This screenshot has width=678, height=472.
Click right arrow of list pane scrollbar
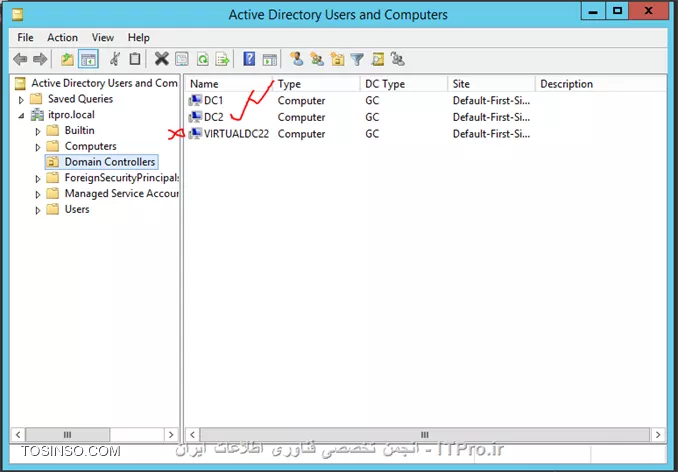[x=658, y=434]
